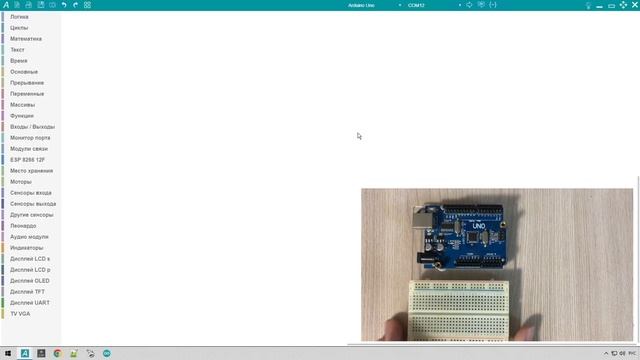The width and height of the screenshot is (640, 360).
Task: Open the Сенсоры входа category
Action: 31,193
